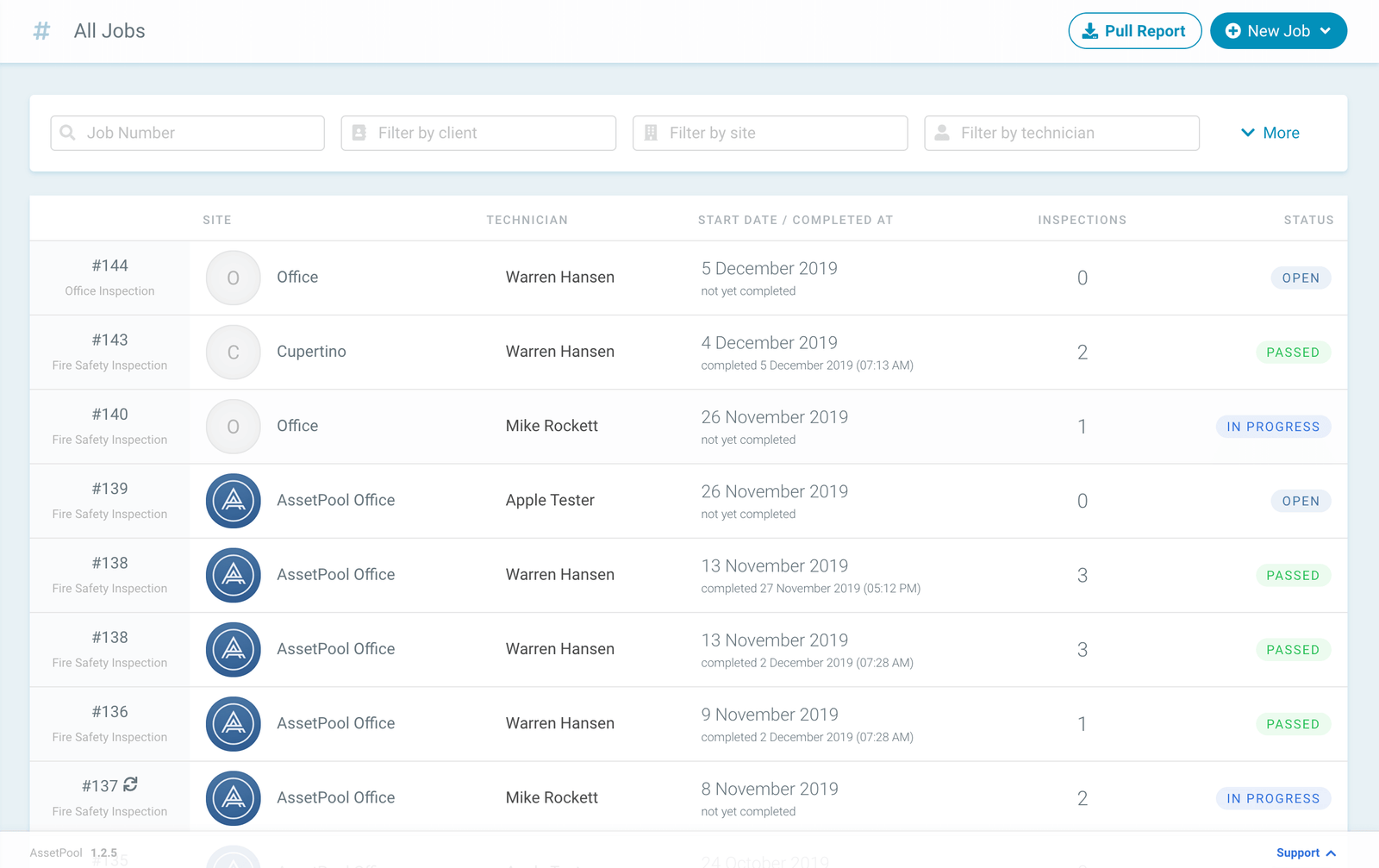Focus the Filter by site field
The height and width of the screenshot is (868, 1379).
770,133
